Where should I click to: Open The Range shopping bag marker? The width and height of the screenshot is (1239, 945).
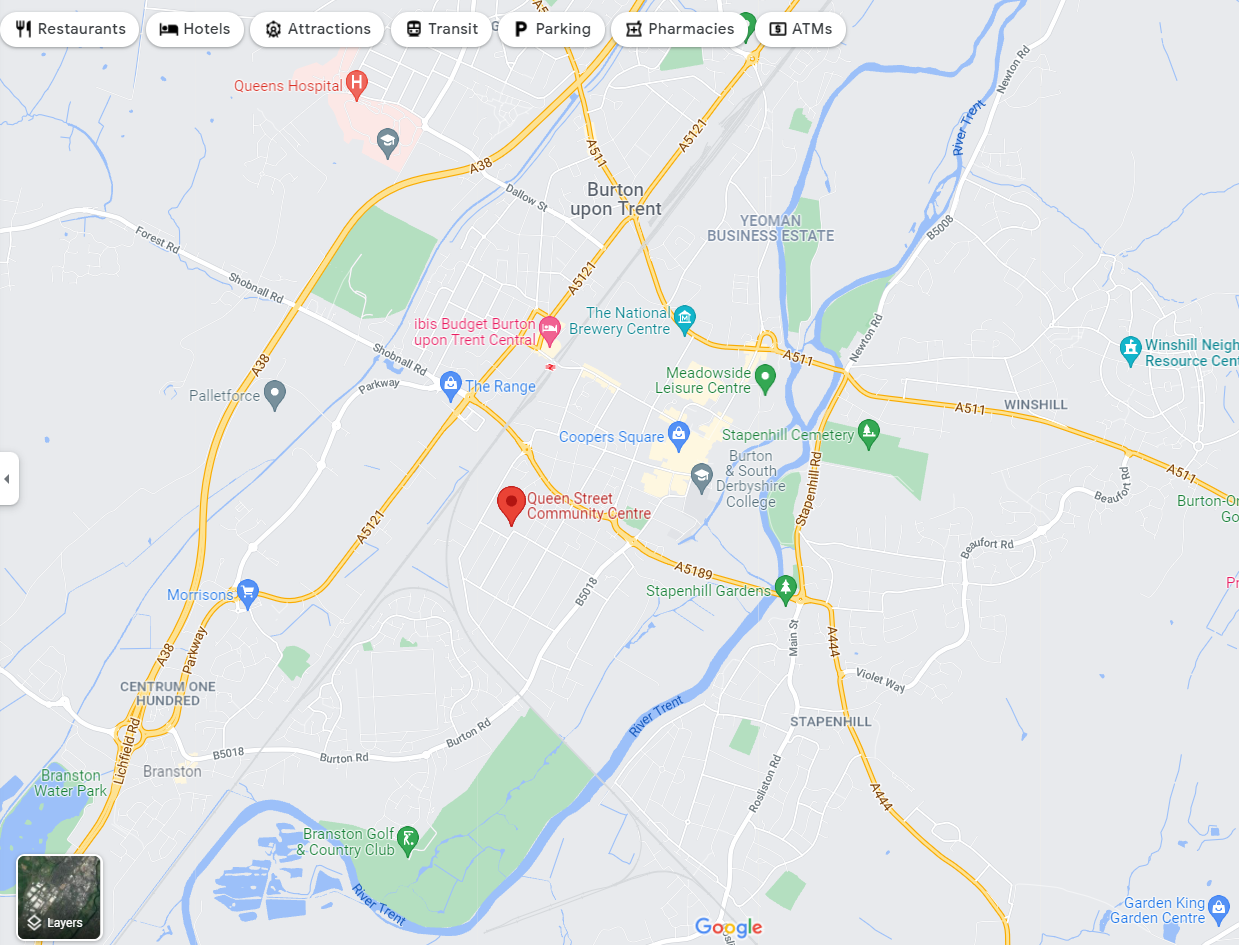tap(451, 384)
